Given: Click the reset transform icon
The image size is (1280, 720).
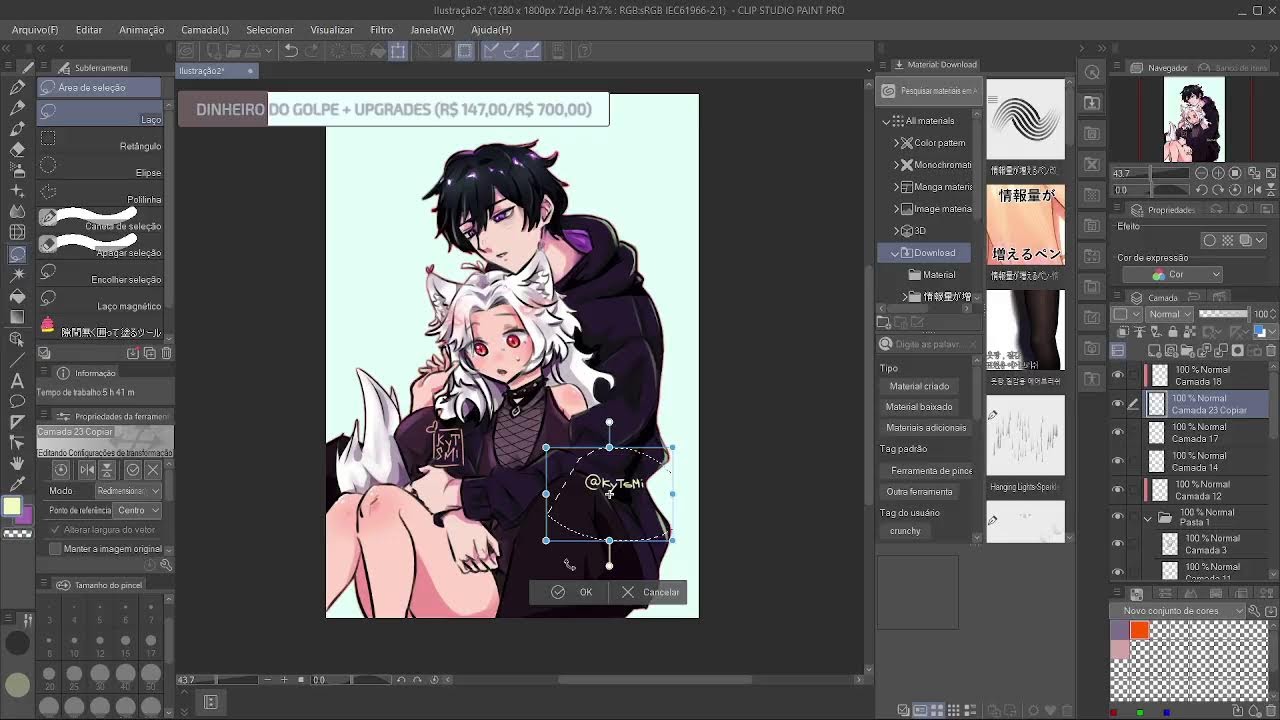Looking at the screenshot, I should pyautogui.click(x=61, y=470).
